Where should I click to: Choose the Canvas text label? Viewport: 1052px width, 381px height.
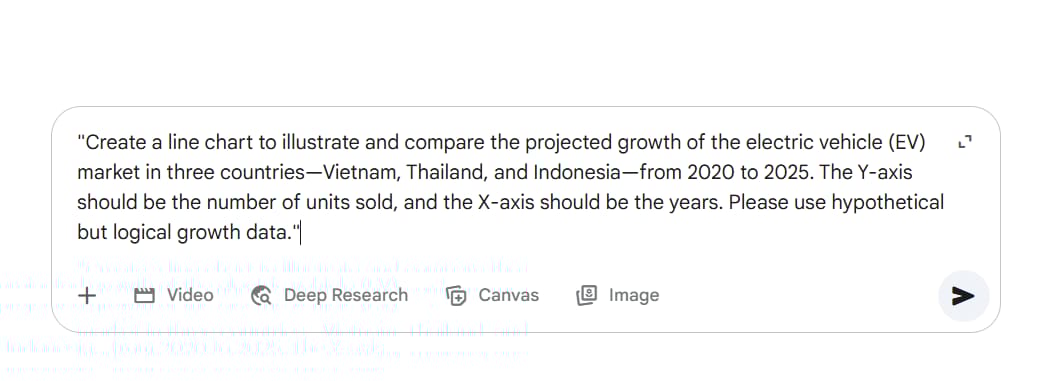click(509, 295)
